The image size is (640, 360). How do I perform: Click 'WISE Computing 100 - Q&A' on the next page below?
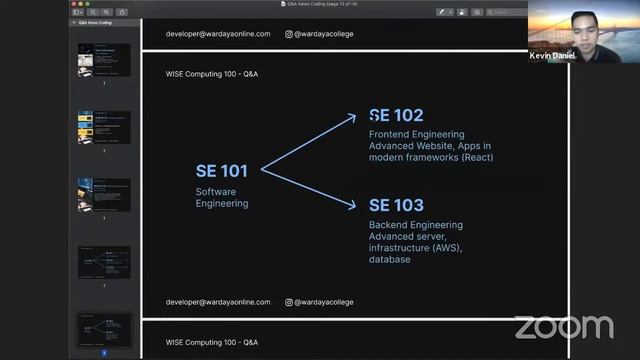point(211,342)
